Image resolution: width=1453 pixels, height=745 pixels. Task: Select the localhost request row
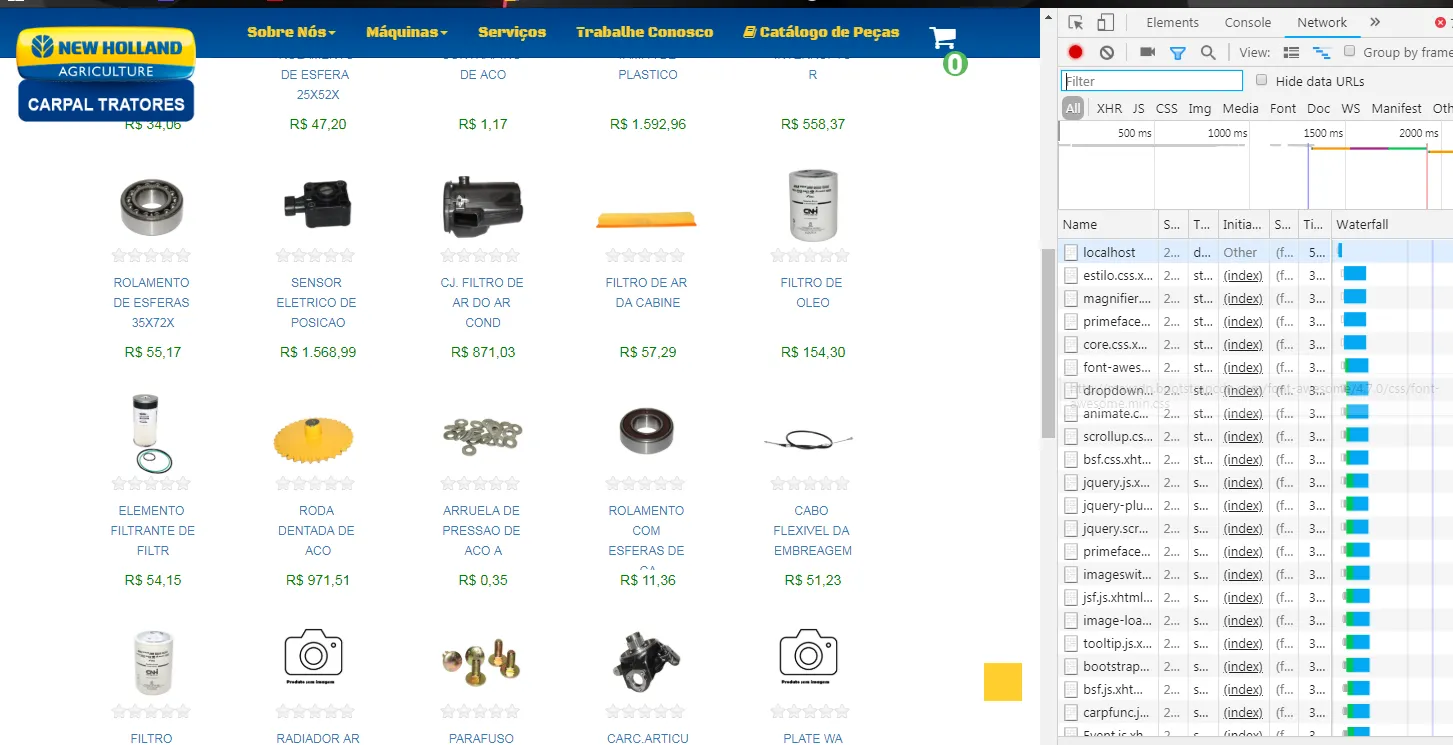pos(1255,252)
